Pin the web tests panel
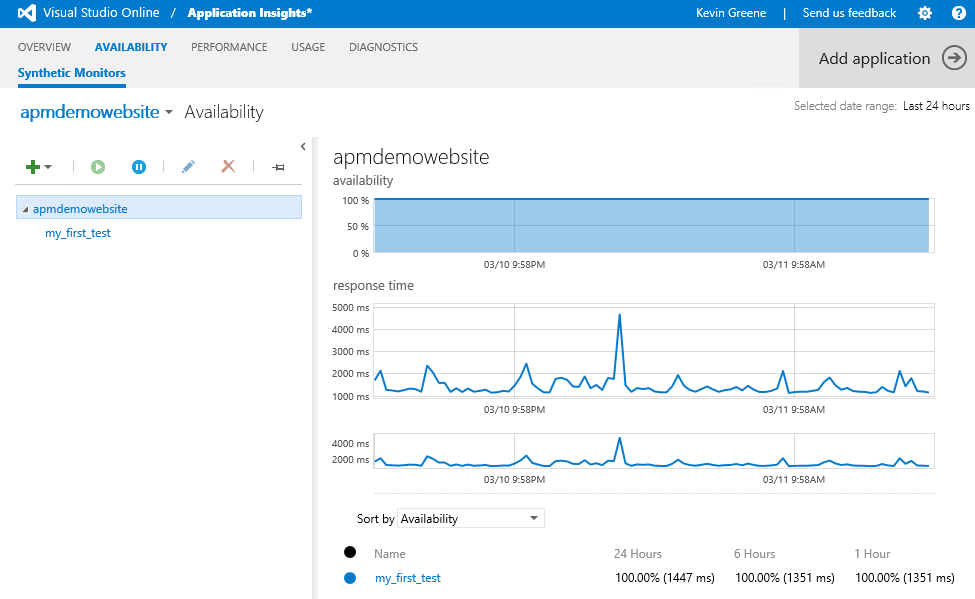Screen dimensions: 975x599 coord(278,166)
